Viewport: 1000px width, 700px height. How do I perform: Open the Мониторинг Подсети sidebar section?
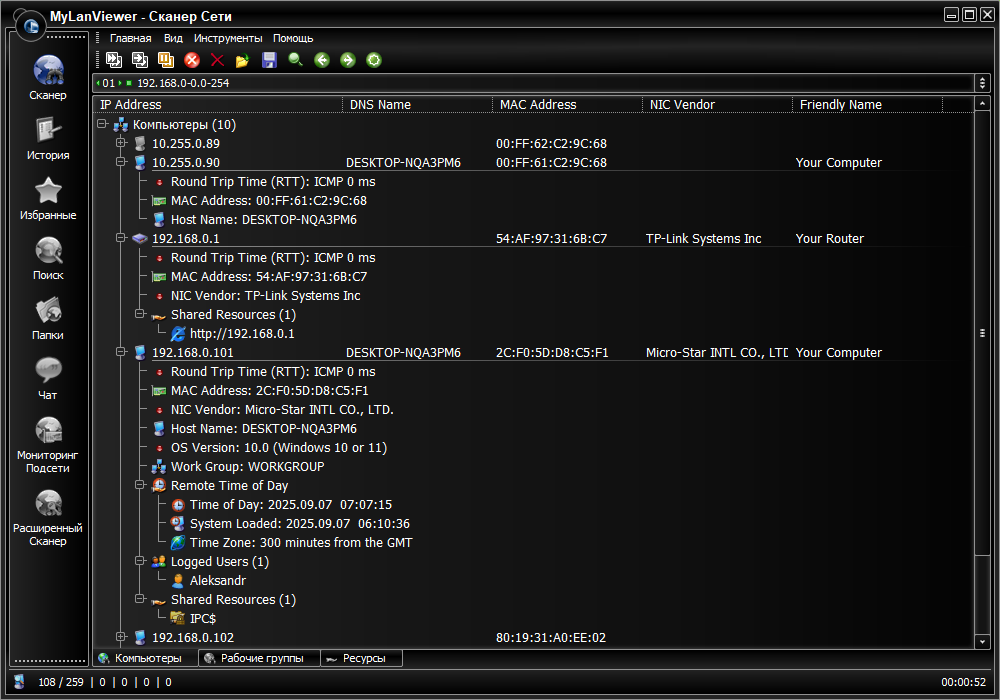(48, 445)
